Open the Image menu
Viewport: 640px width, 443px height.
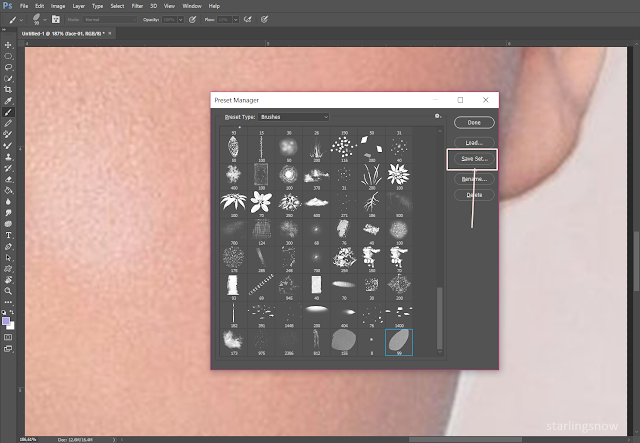pos(58,6)
